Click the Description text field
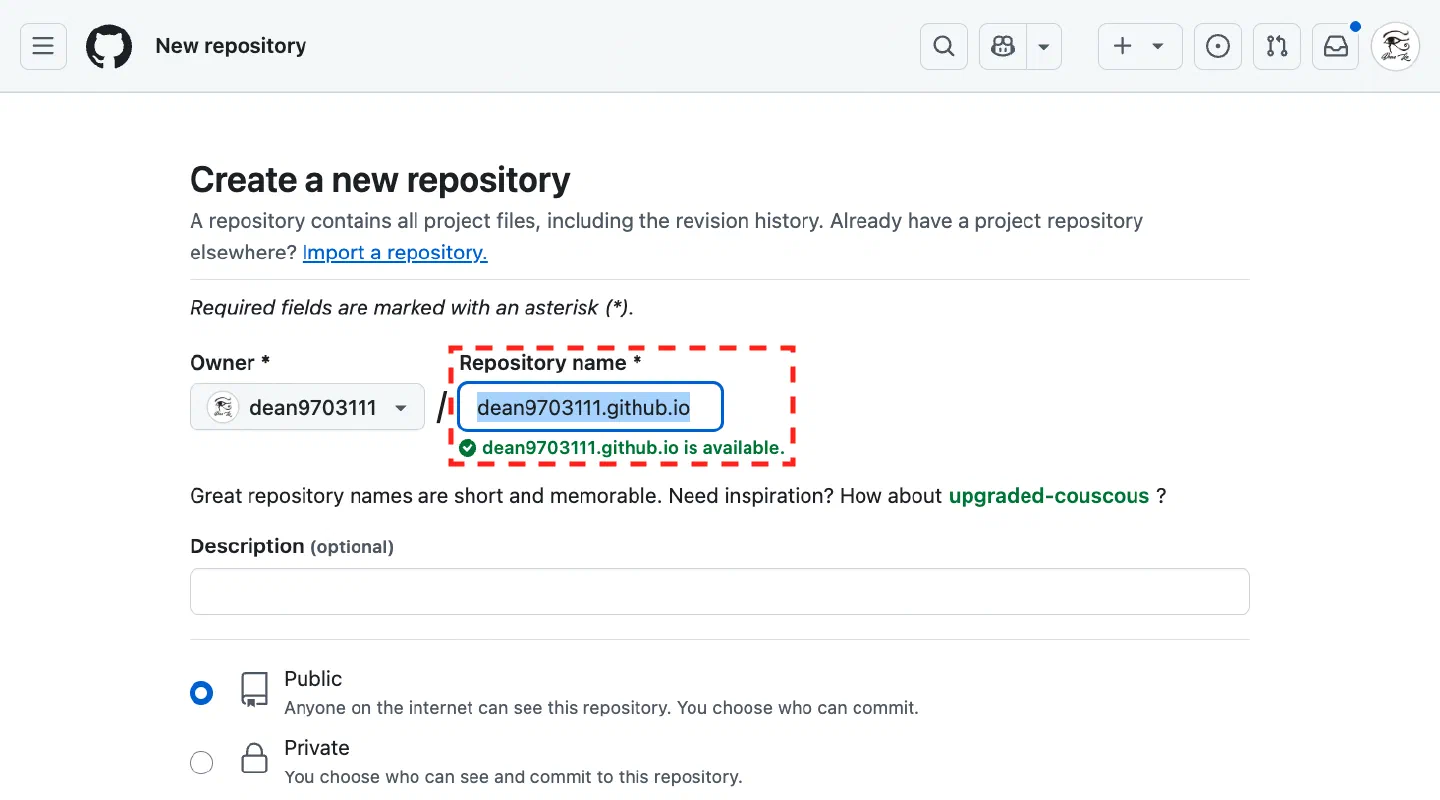Viewport: 1440px width, 800px height. (x=720, y=591)
